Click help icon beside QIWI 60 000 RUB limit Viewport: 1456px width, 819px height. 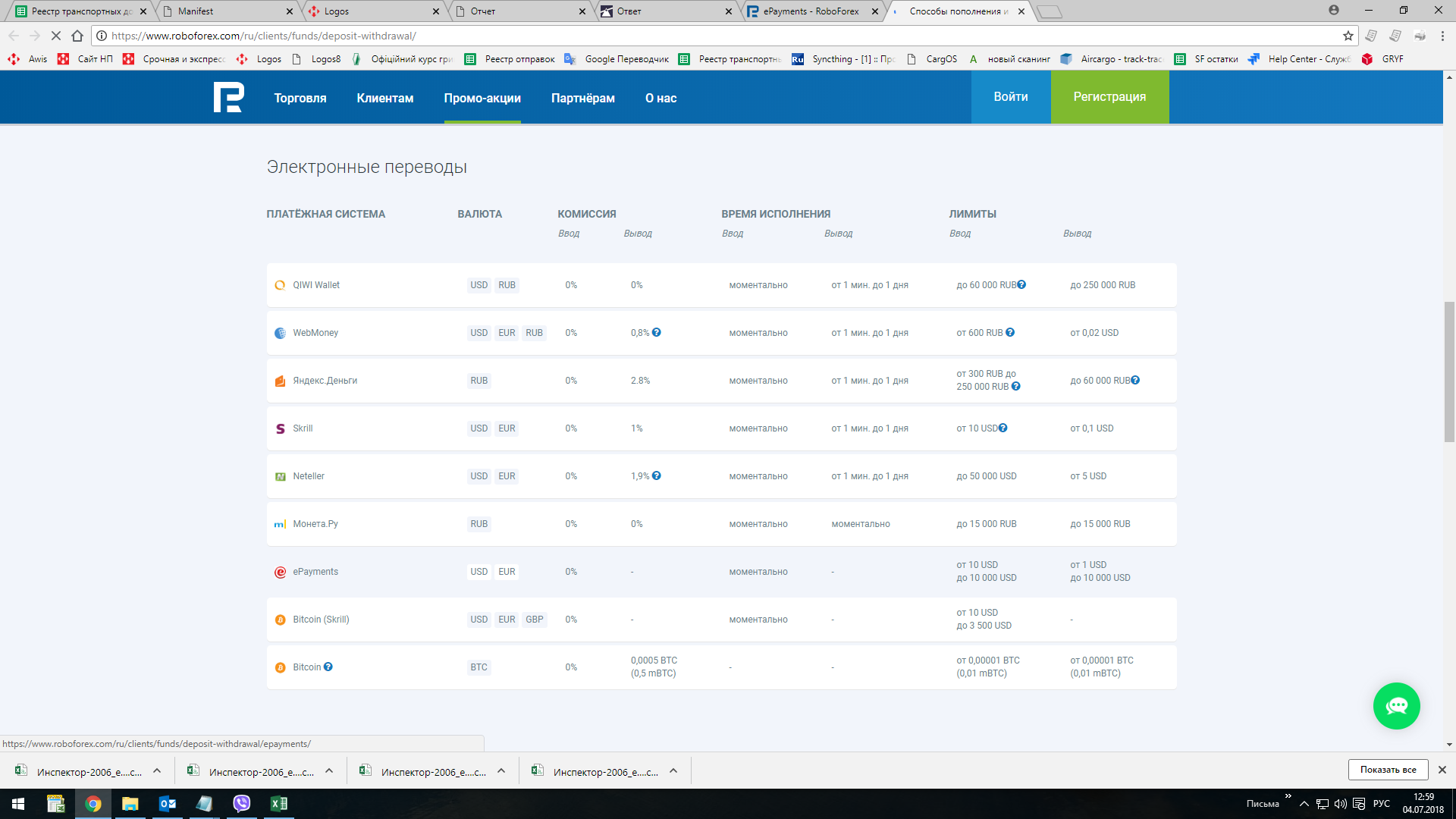tap(1021, 284)
